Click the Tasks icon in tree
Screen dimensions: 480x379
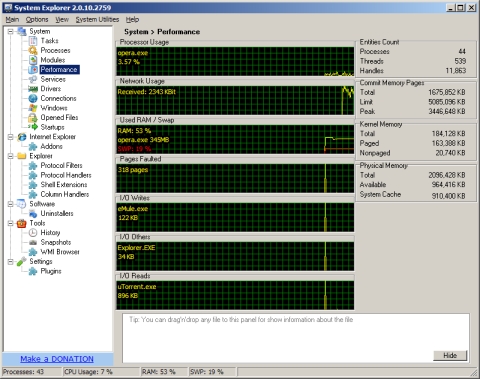click(x=33, y=41)
